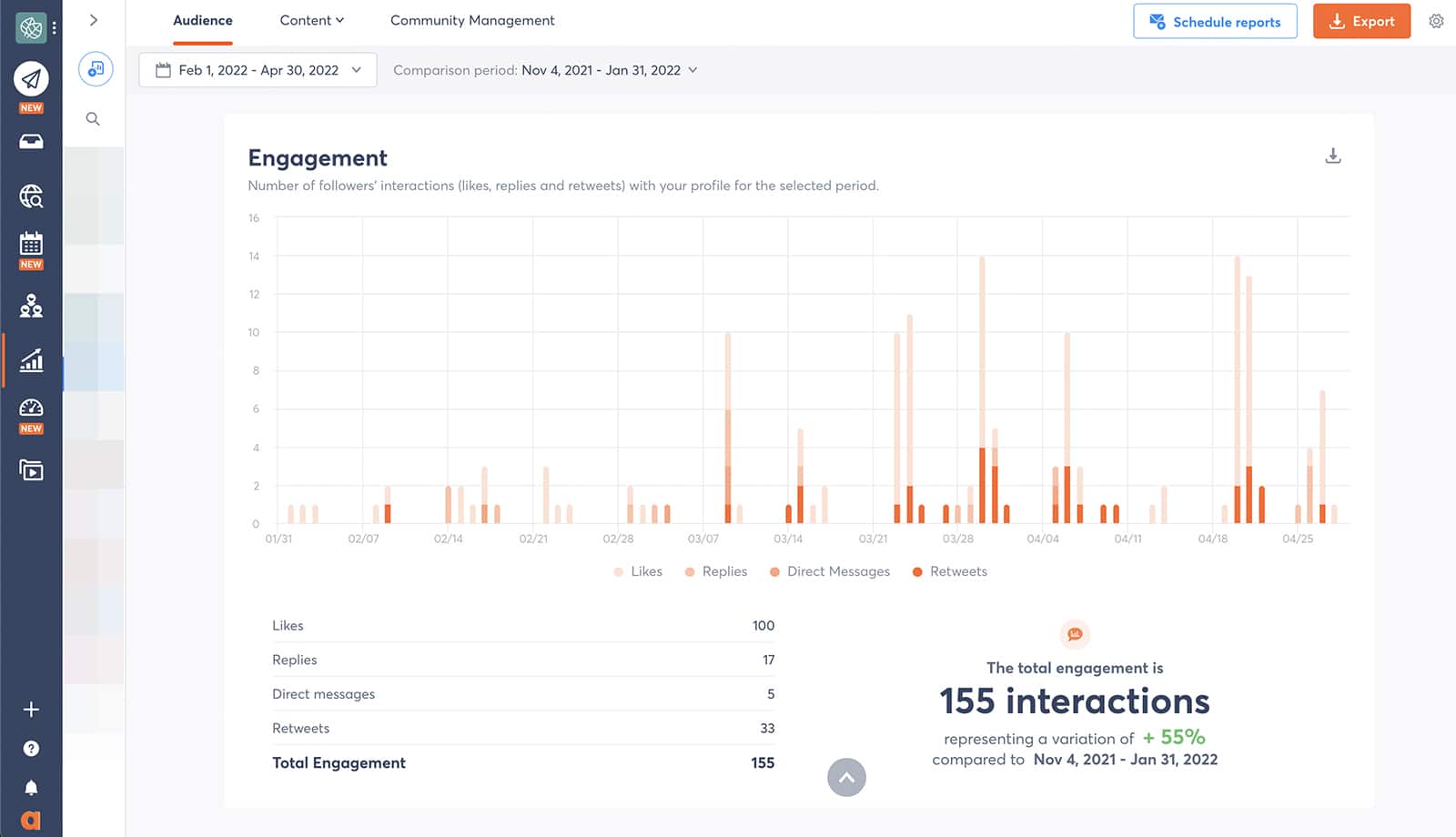Click the scroll-to-top arrow button
Screen dimensions: 1456x837
click(846, 777)
